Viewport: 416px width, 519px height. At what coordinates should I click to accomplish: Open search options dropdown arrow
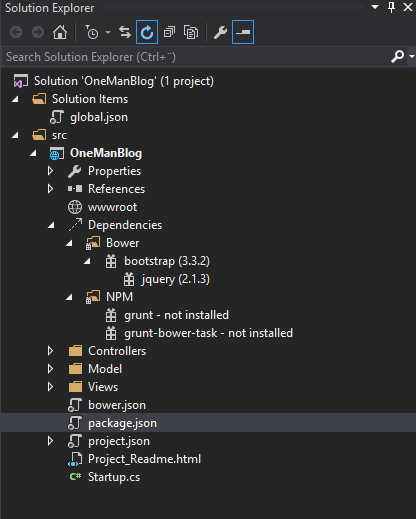[412, 57]
